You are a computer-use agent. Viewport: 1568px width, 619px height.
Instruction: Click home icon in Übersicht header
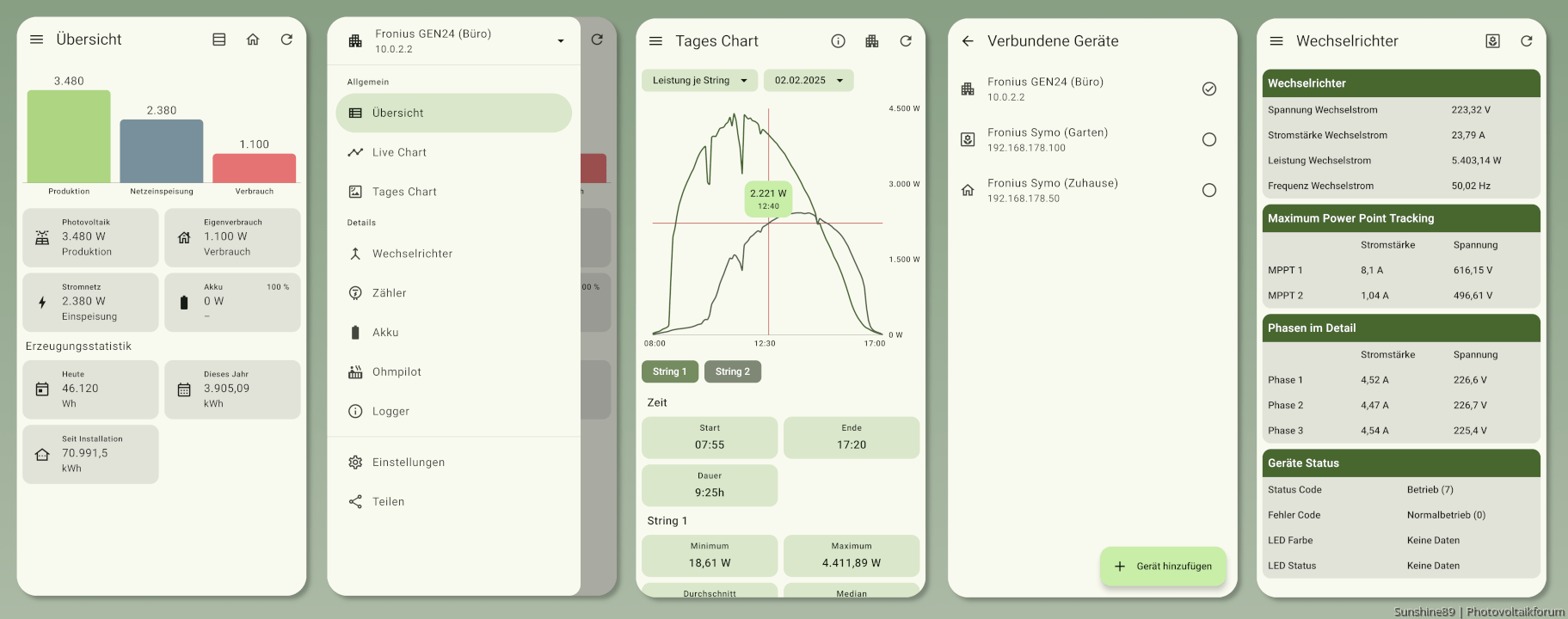pyautogui.click(x=253, y=40)
